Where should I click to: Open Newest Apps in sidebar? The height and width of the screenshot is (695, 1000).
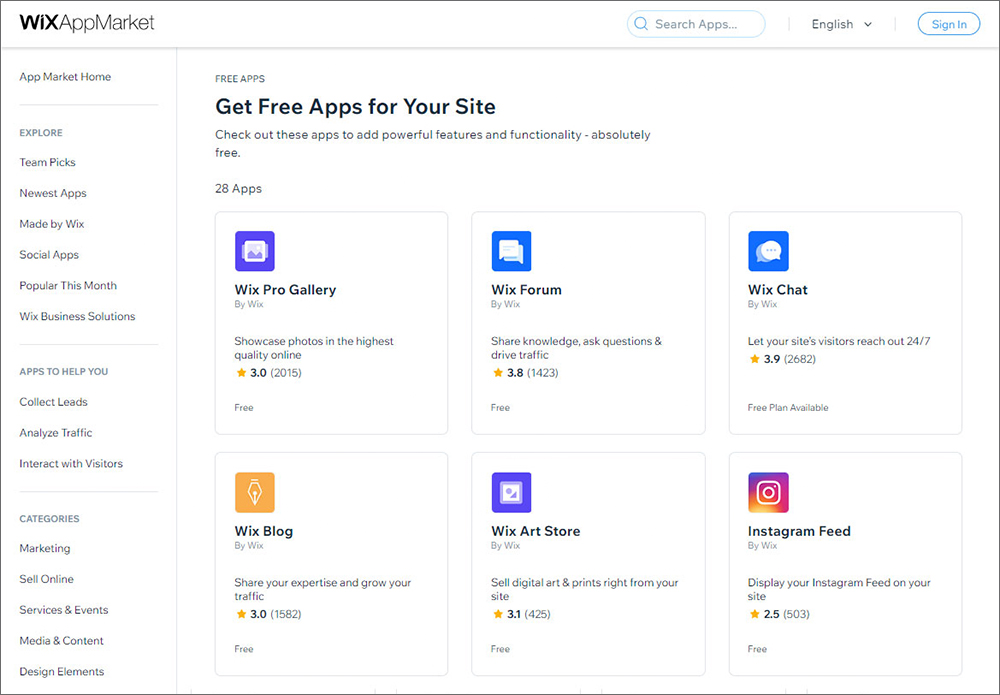(53, 193)
